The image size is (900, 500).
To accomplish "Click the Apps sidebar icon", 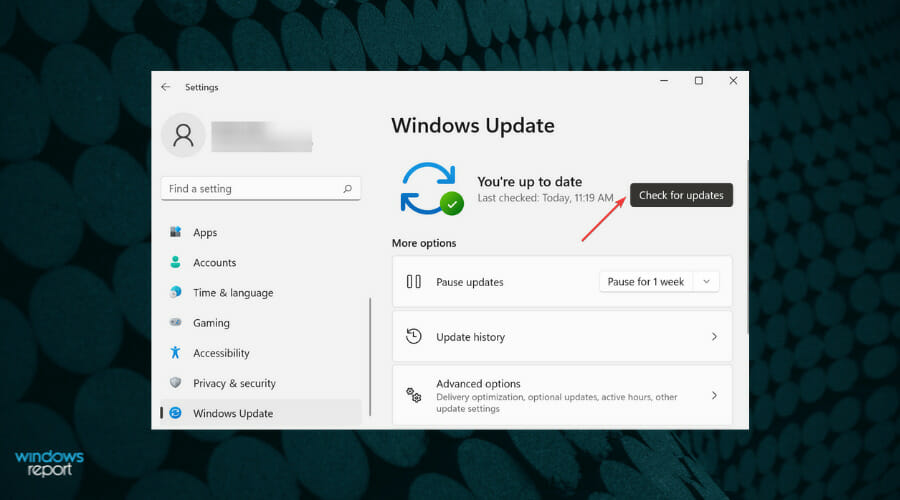I will pyautogui.click(x=176, y=232).
